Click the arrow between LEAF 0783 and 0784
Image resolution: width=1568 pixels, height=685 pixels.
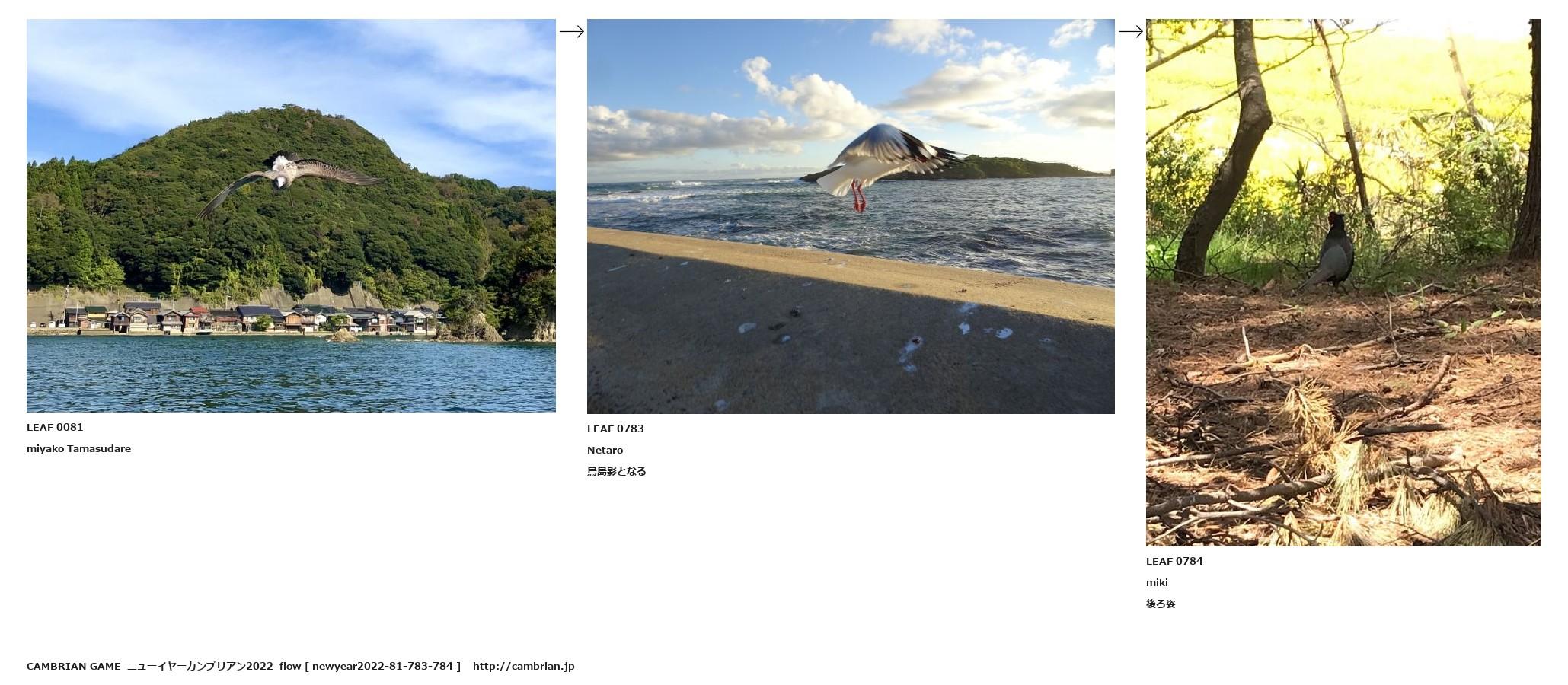point(1131,31)
